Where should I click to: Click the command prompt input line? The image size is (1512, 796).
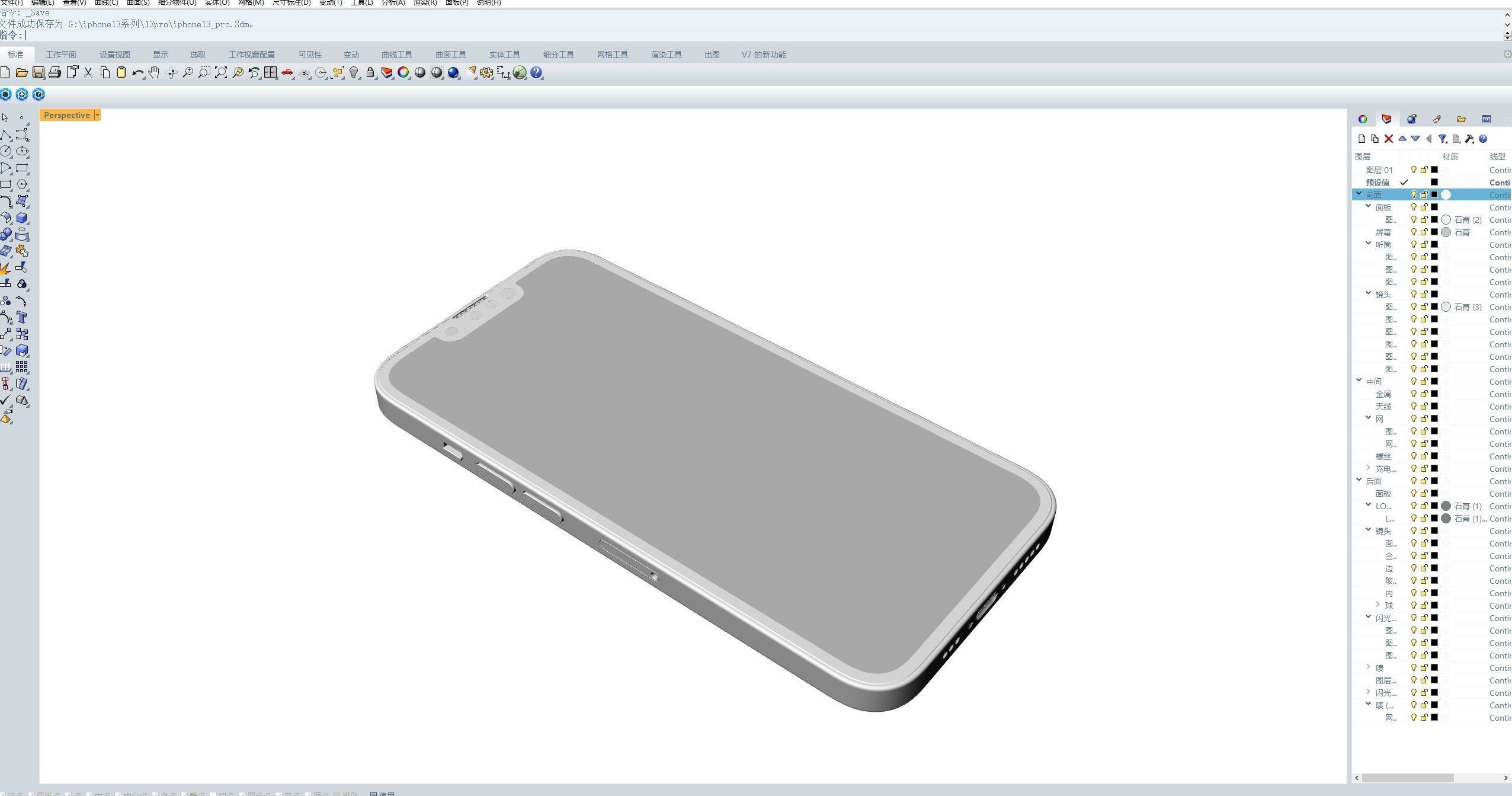[x=752, y=36]
